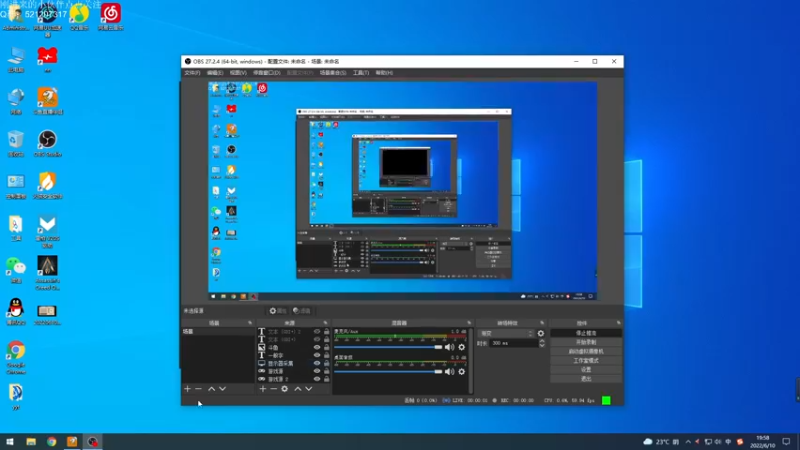Move selected source up in Sources panel
This screenshot has height=450, width=800.
[x=297, y=389]
